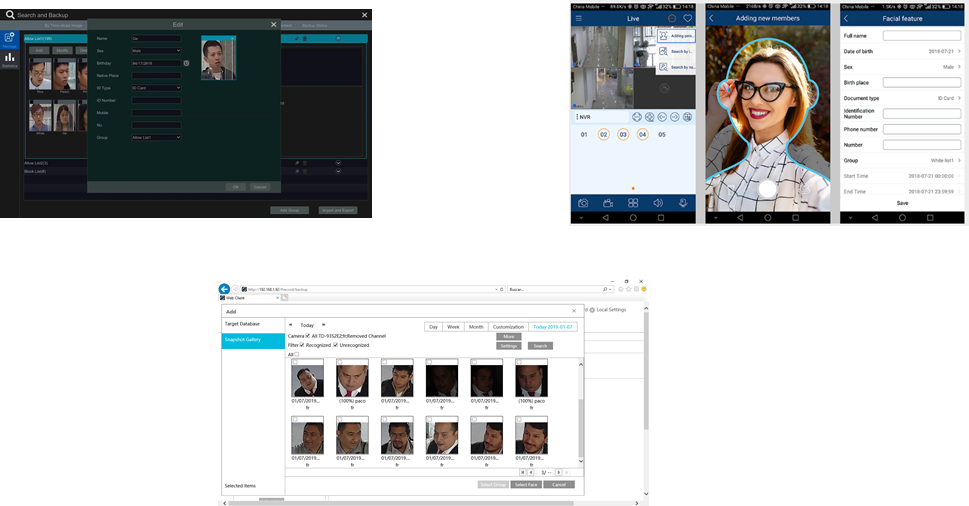This screenshot has width=969, height=506.
Task: Select channel 02 in Live screen
Action: click(604, 134)
